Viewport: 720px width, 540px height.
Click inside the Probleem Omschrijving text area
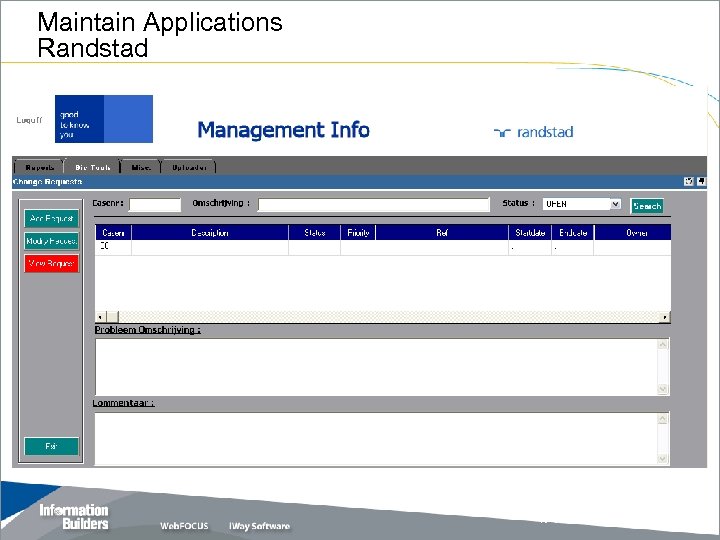point(377,366)
